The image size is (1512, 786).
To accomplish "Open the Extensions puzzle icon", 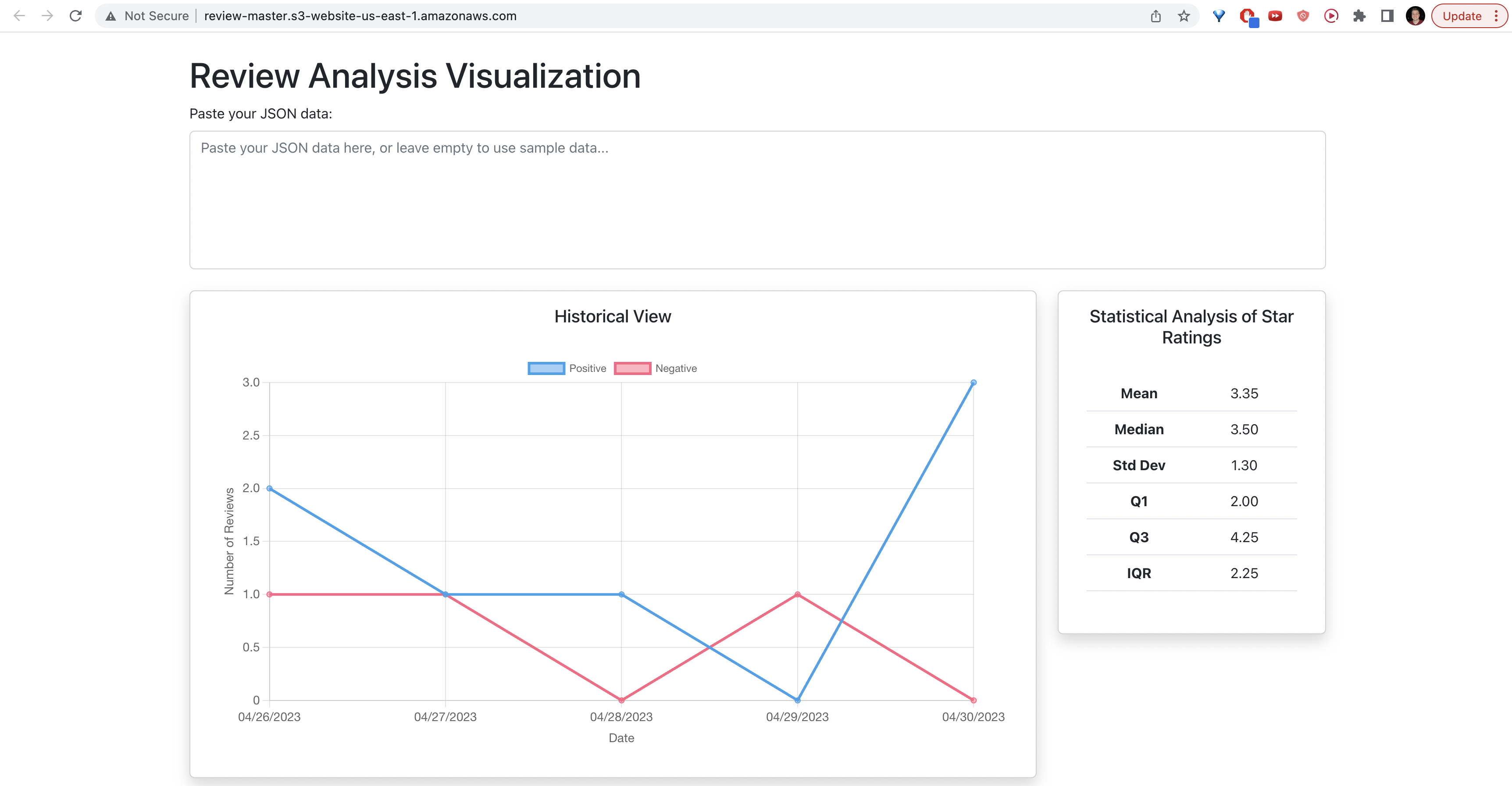I will coord(1359,16).
